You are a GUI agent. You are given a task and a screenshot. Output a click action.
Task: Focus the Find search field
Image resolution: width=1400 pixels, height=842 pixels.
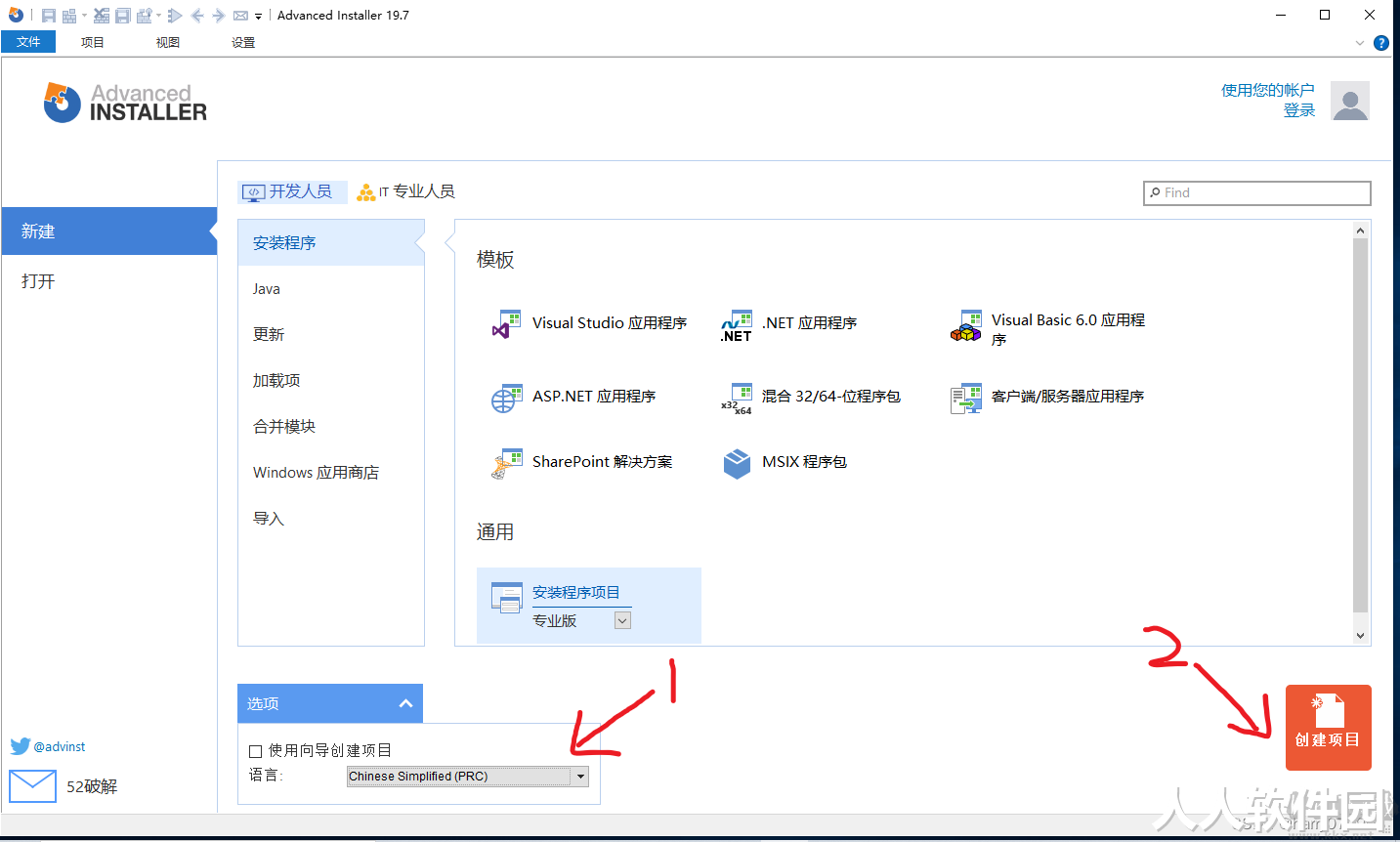tap(1256, 192)
